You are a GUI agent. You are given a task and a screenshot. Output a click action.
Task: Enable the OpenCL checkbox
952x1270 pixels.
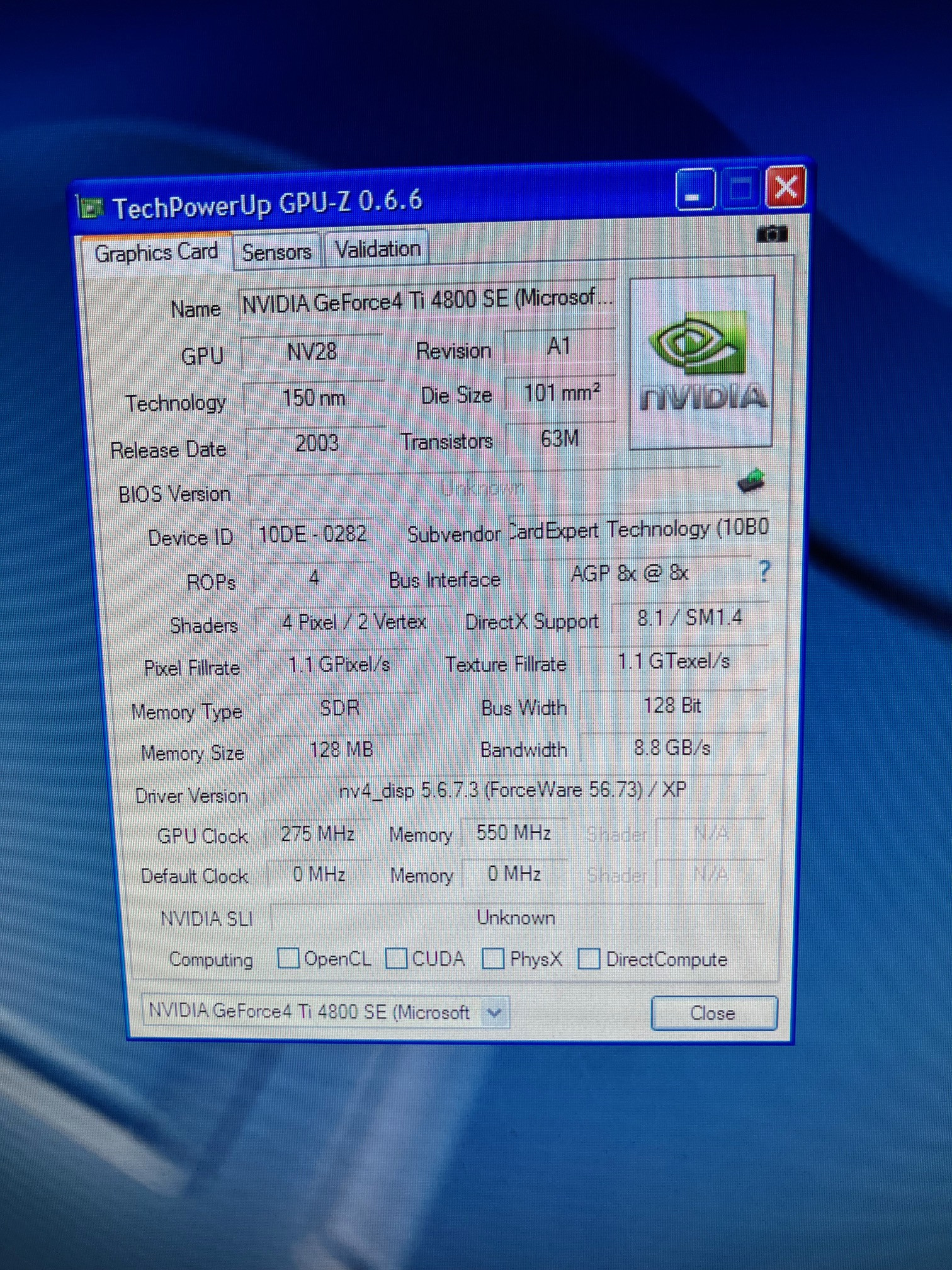point(288,959)
